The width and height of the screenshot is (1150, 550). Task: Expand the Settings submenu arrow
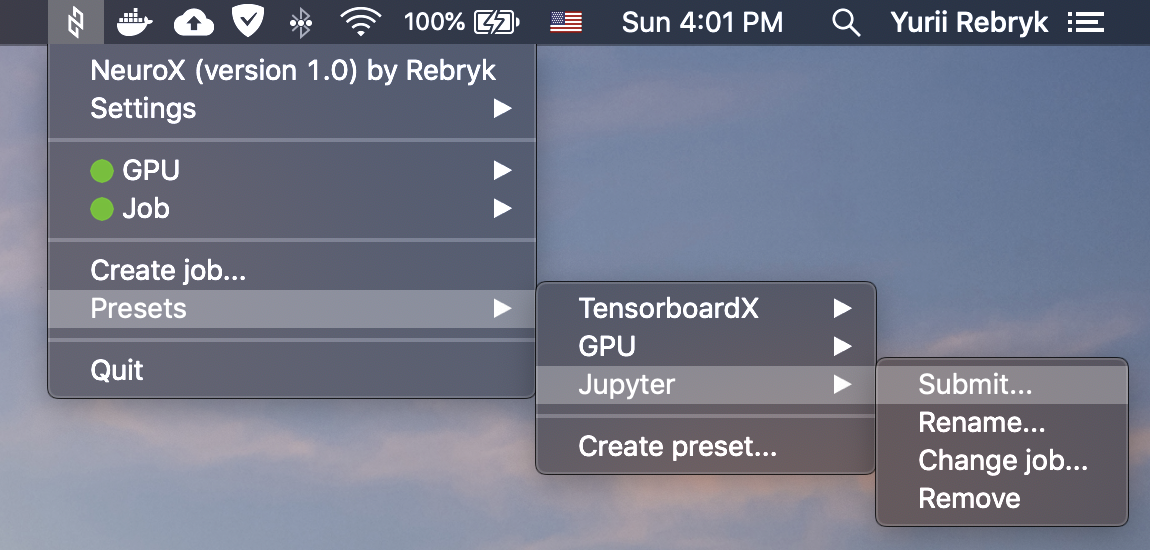(x=502, y=109)
